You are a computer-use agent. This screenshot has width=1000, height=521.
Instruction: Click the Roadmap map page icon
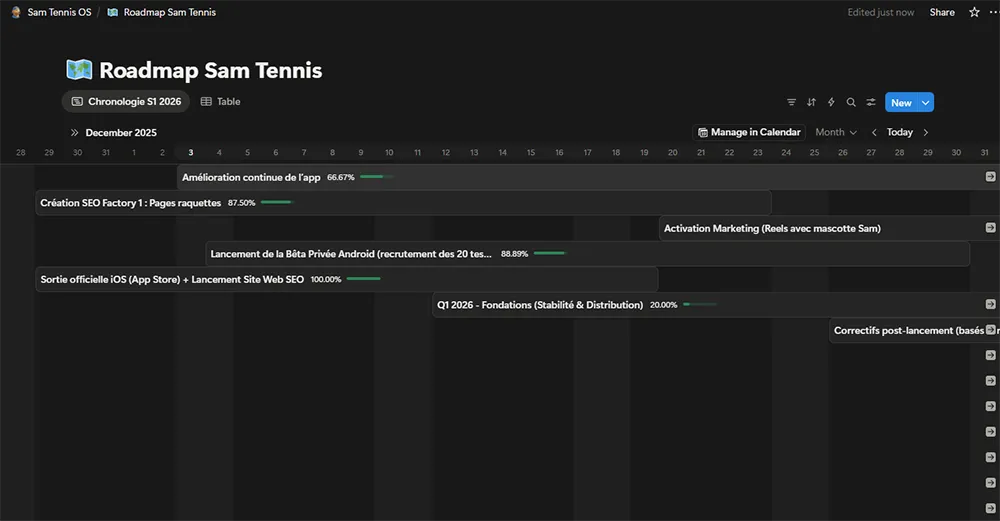coord(79,70)
